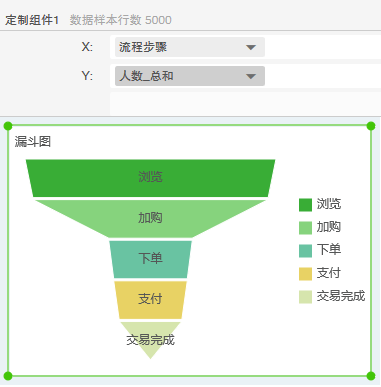Click the arrow of the 人数_总和 dropdown

pos(251,76)
